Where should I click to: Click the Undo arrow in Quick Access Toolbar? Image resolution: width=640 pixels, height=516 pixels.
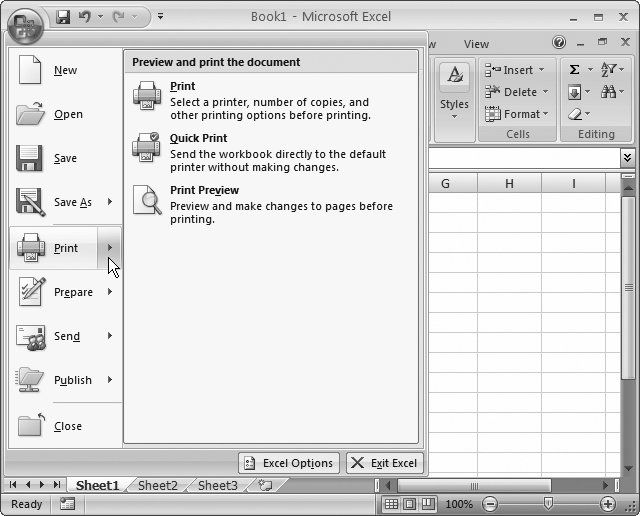[85, 17]
